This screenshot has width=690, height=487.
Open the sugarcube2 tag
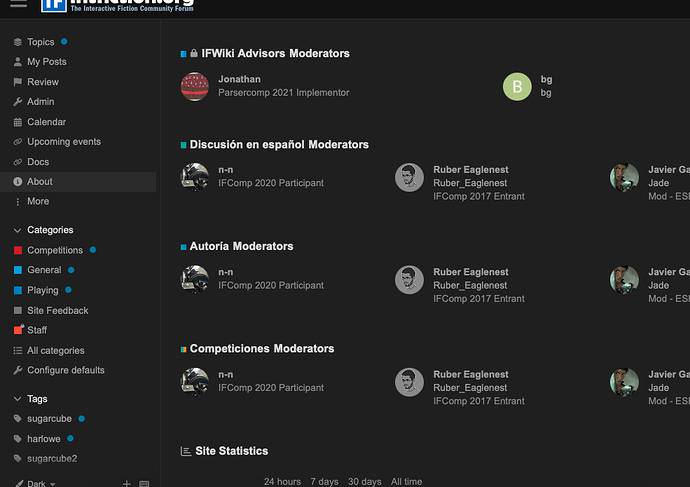point(52,459)
